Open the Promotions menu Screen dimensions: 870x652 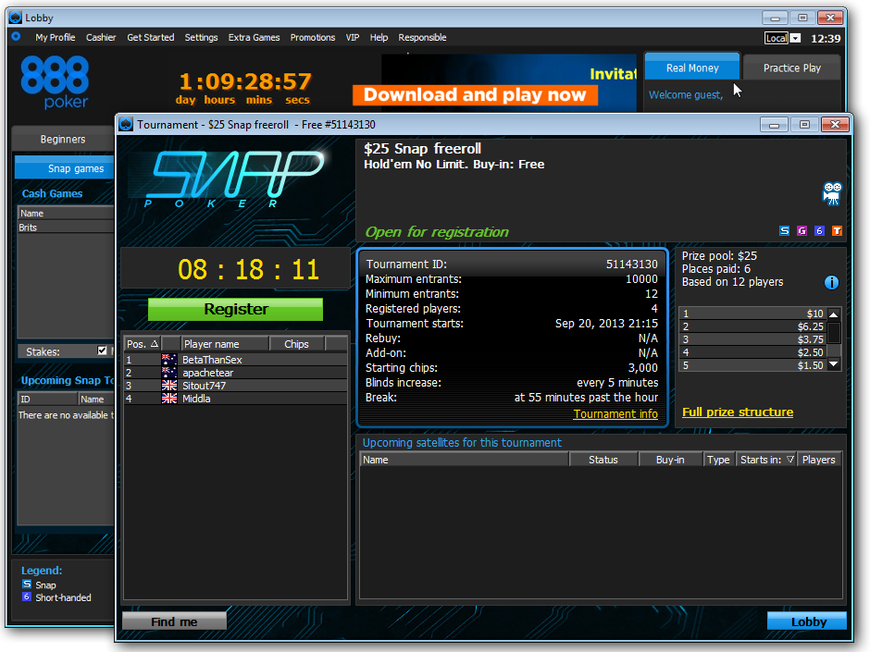[x=312, y=37]
